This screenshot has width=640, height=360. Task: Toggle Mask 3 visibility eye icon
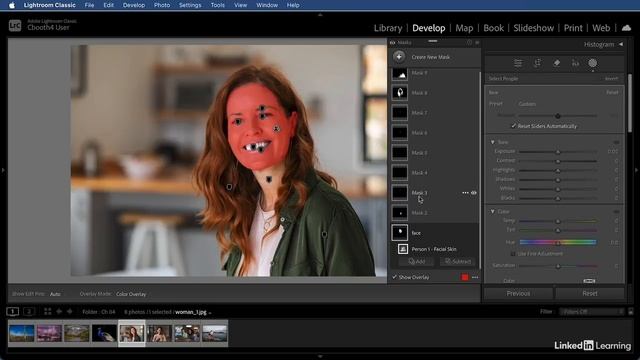pos(474,193)
